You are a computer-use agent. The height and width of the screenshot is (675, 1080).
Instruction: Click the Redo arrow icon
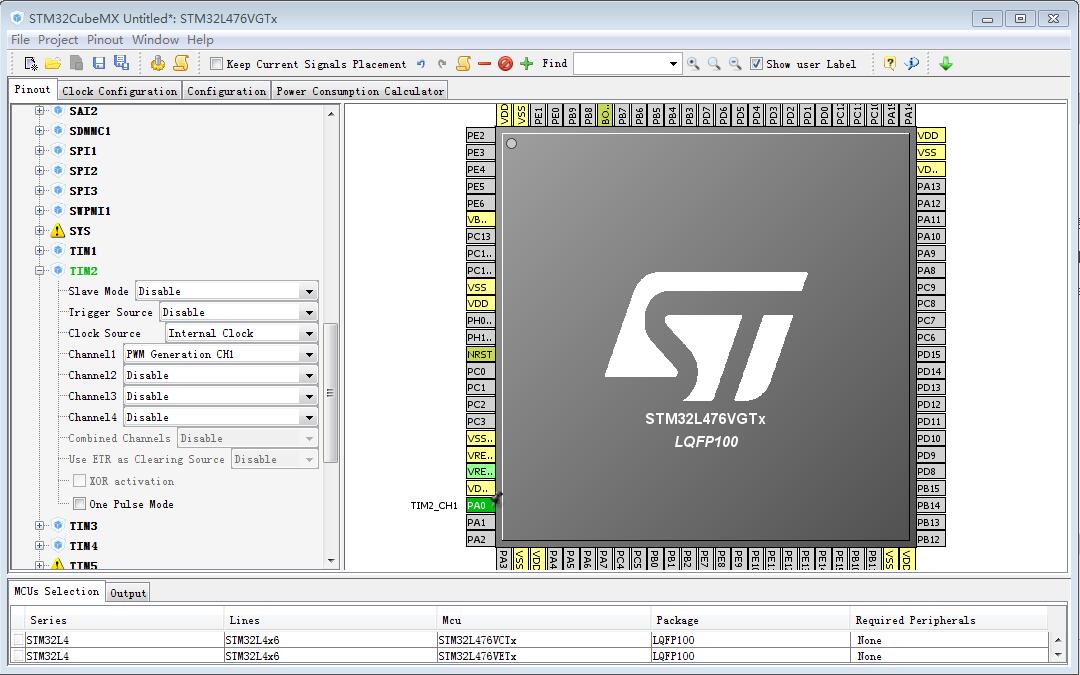[x=442, y=64]
